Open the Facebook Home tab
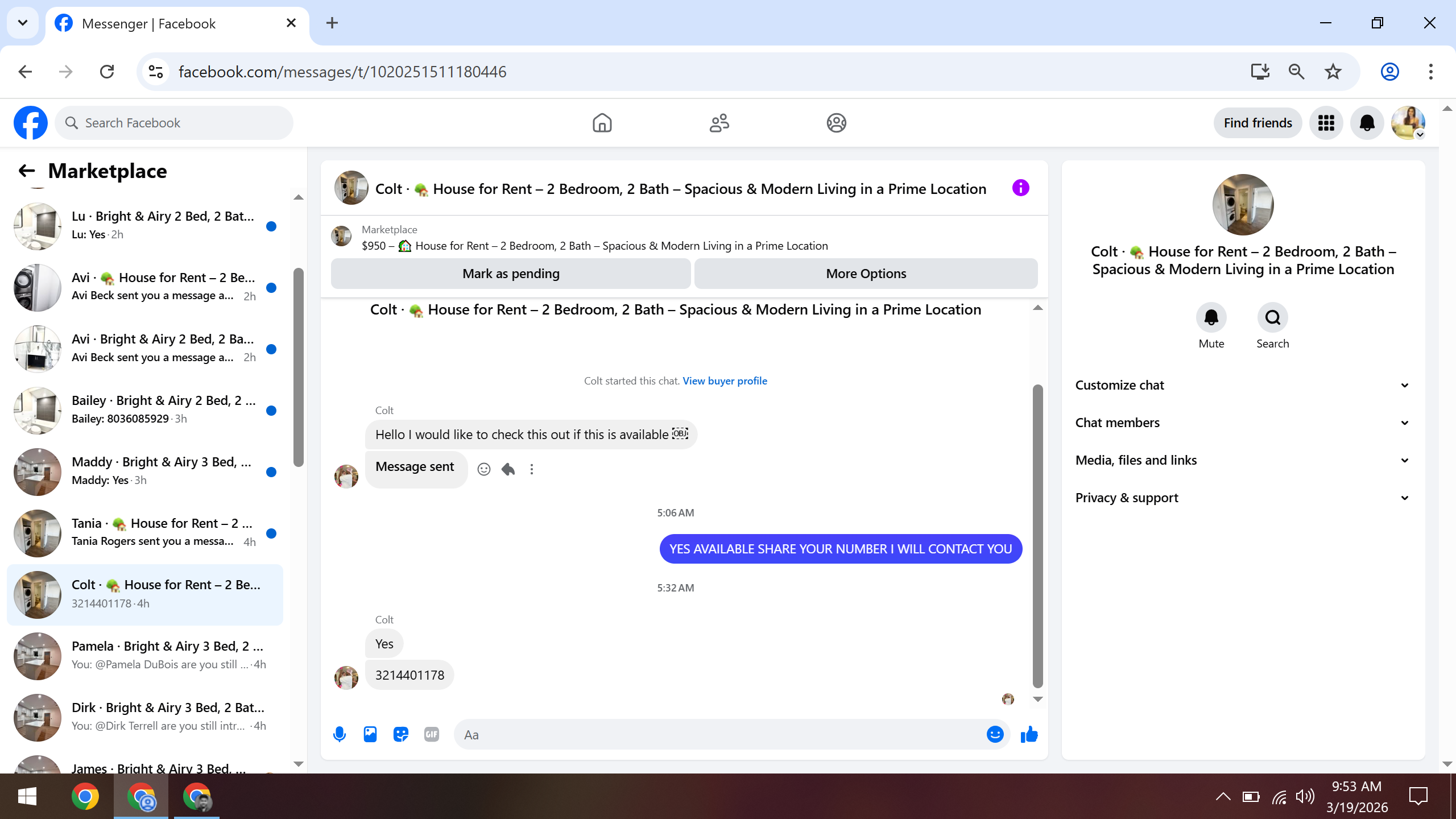The width and height of the screenshot is (1456, 819). (x=602, y=123)
